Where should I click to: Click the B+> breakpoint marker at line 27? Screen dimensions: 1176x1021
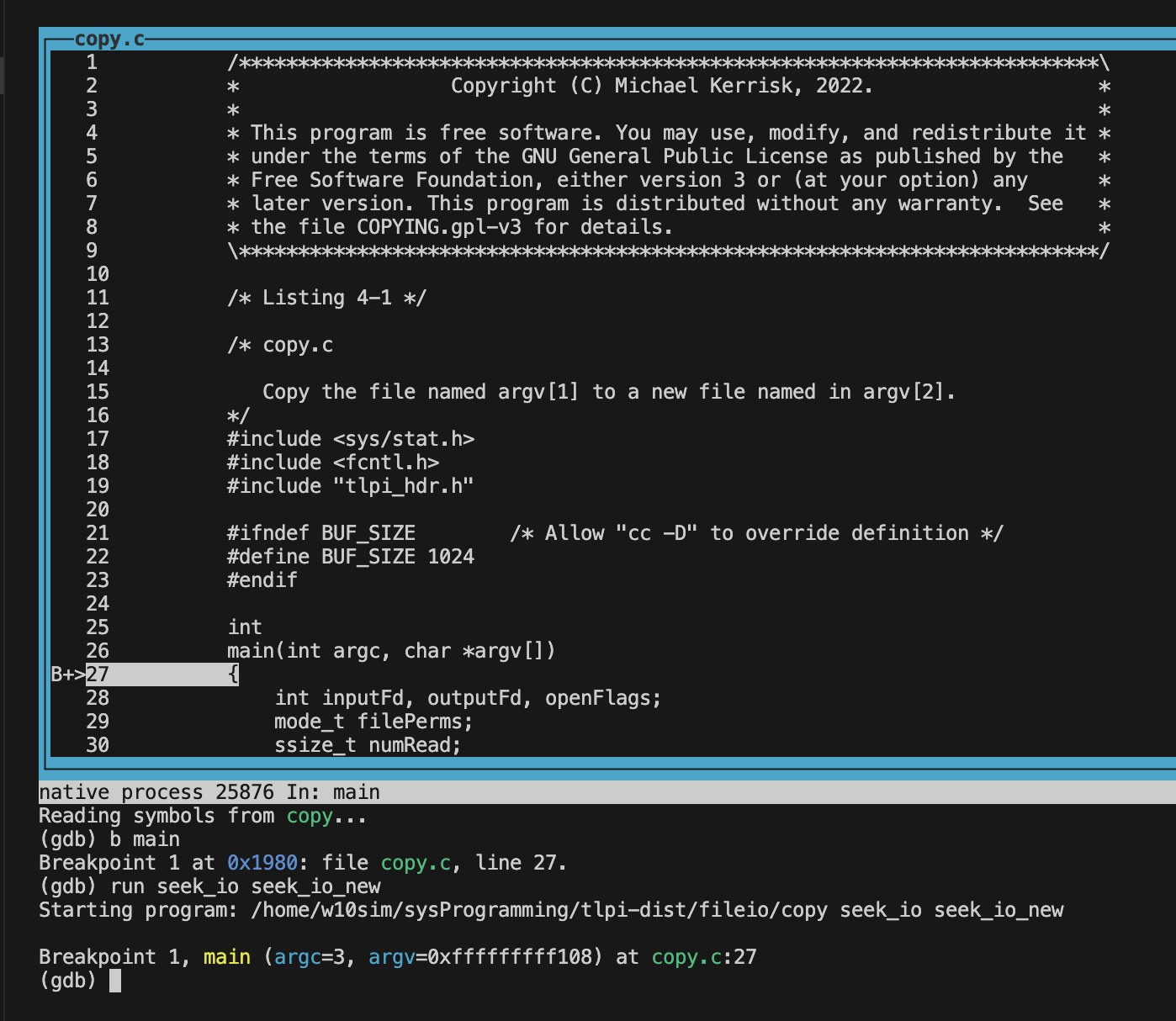tap(68, 674)
